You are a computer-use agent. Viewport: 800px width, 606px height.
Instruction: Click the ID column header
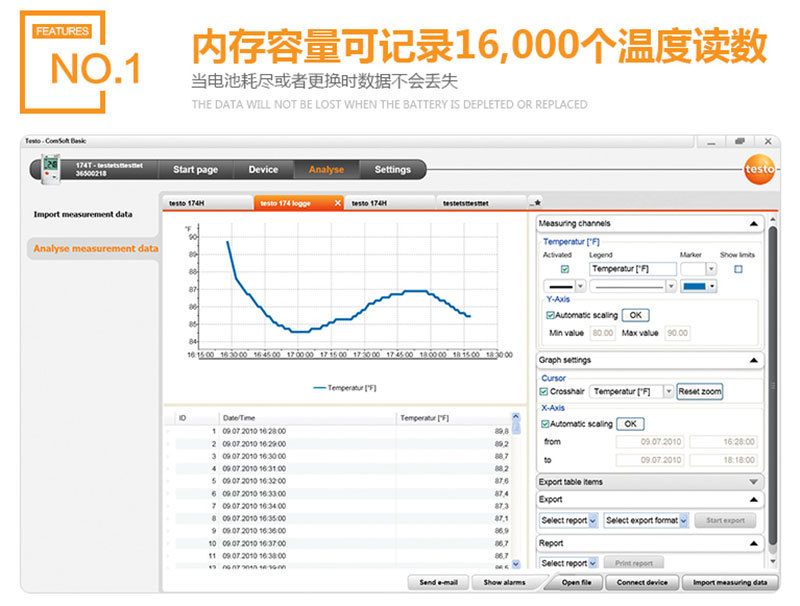pos(196,418)
